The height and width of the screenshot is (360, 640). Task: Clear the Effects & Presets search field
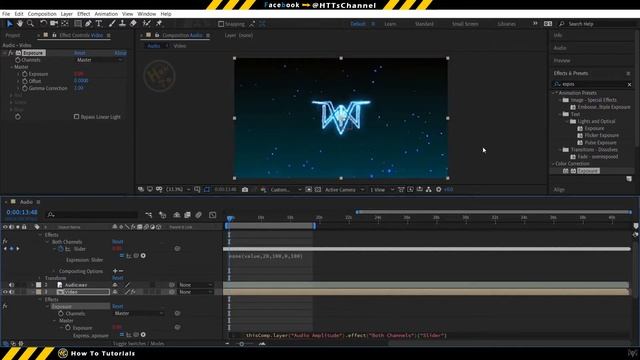click(629, 84)
